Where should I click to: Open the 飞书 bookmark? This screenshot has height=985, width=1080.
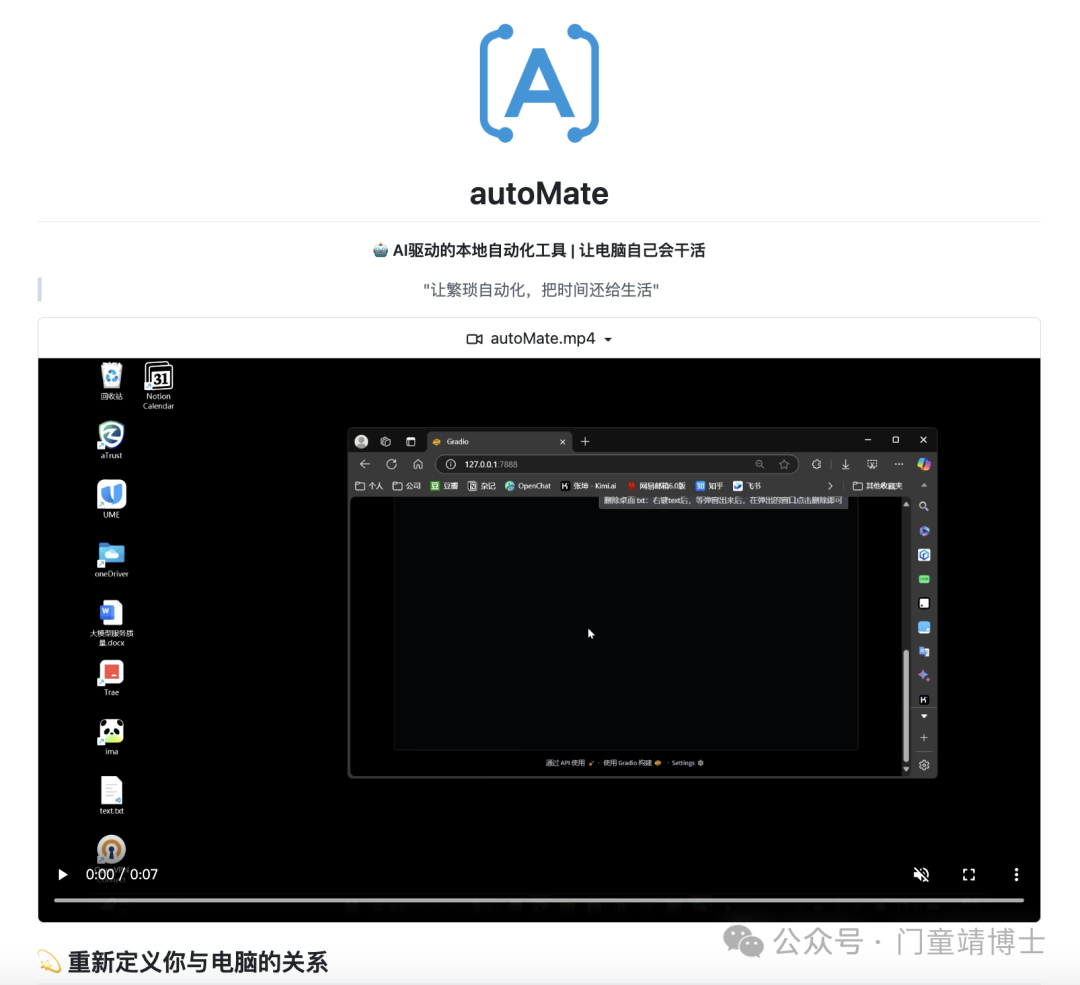pyautogui.click(x=747, y=486)
